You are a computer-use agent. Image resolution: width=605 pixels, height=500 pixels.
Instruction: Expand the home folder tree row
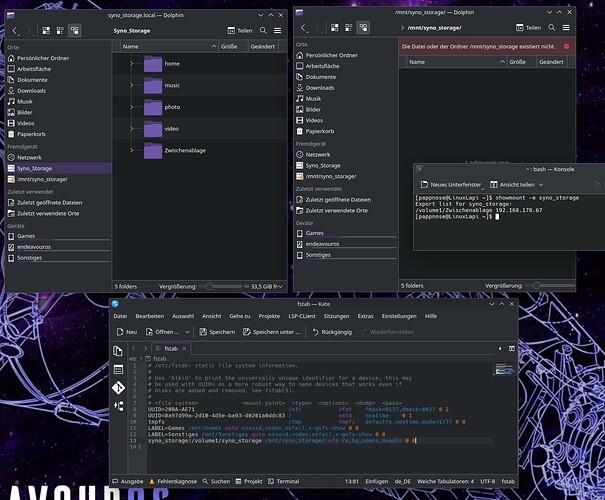tap(132, 64)
